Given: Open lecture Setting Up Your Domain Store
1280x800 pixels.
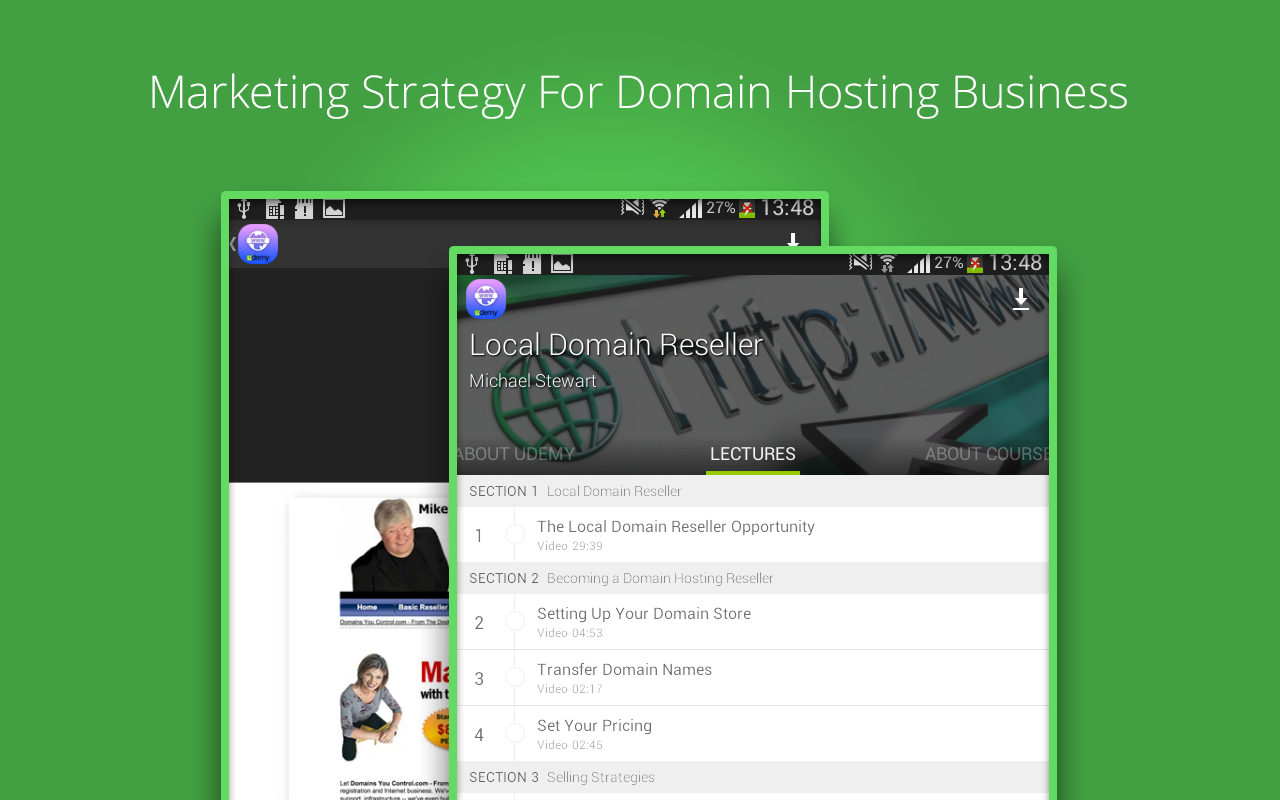Looking at the screenshot, I should point(753,622).
